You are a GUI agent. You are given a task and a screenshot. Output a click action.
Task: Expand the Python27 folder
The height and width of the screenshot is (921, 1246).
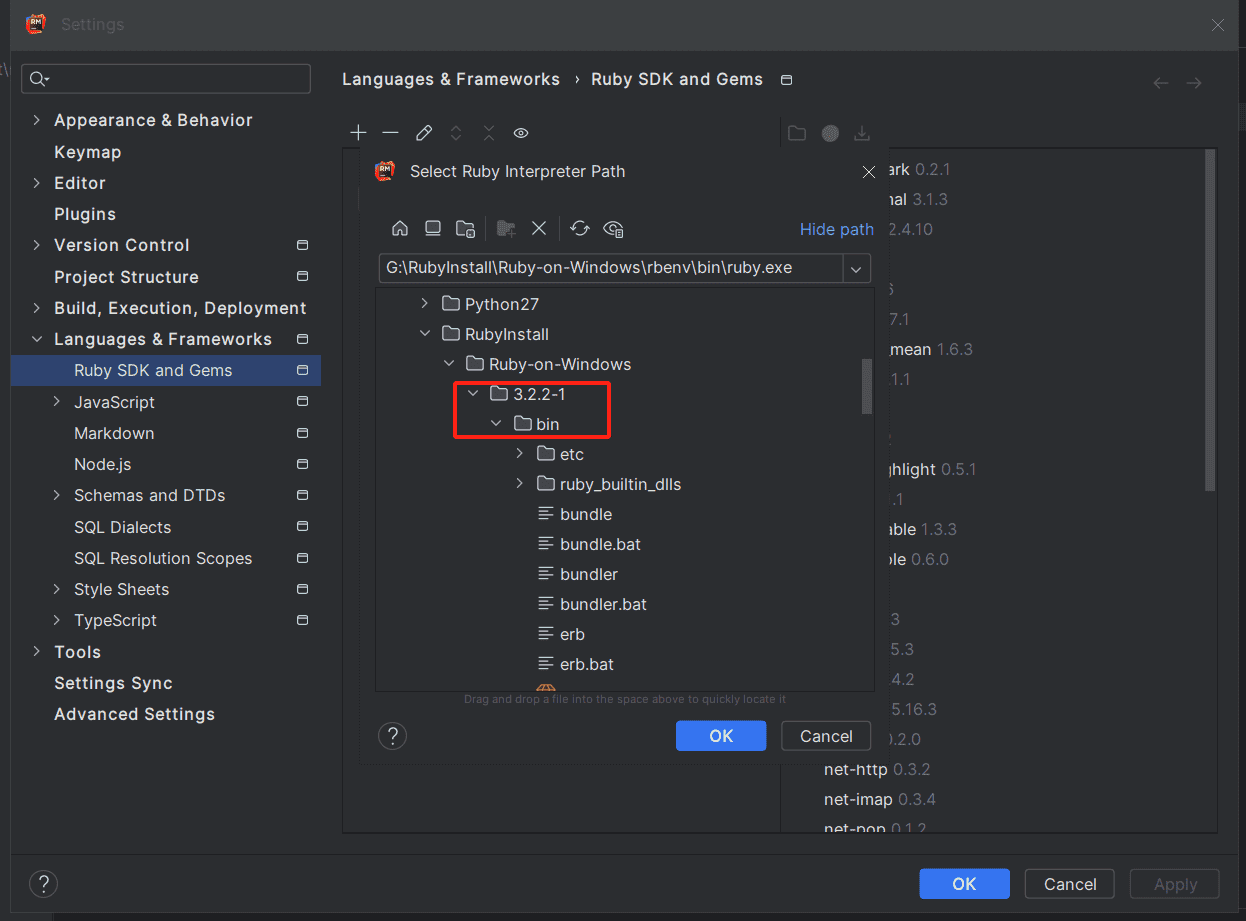click(x=425, y=304)
